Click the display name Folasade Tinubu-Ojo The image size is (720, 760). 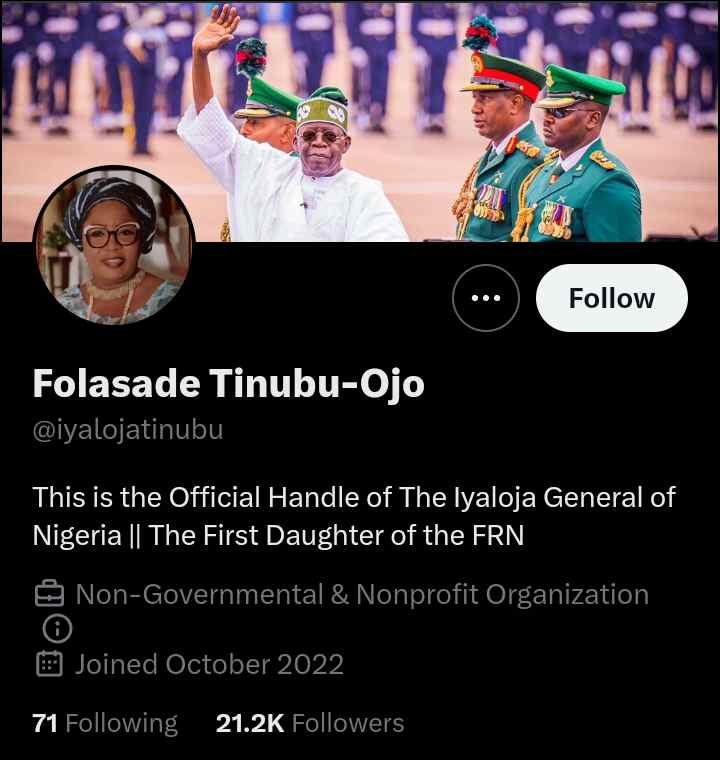pyautogui.click(x=229, y=383)
